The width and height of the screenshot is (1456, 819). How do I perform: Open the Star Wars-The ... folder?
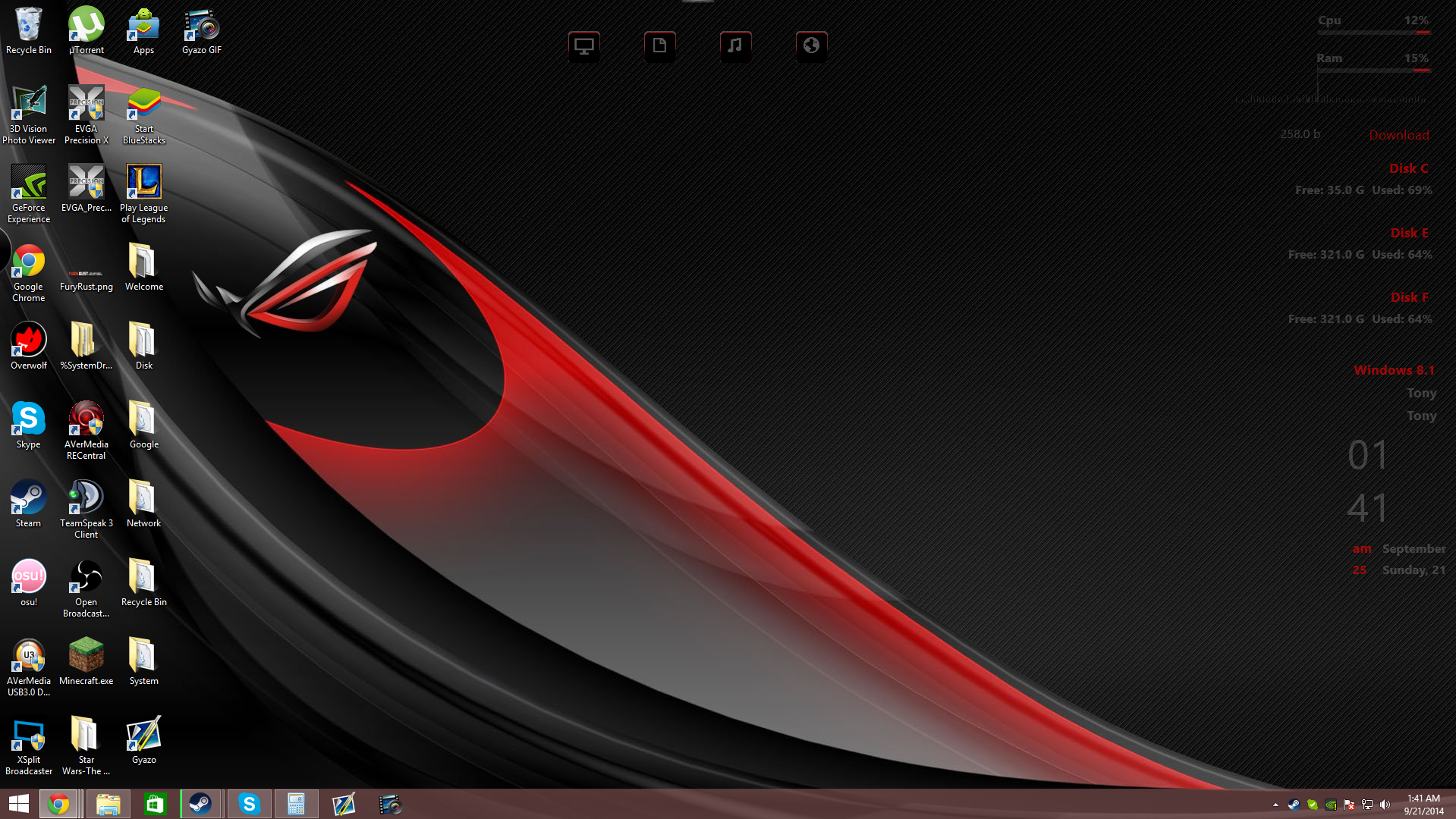tap(86, 745)
